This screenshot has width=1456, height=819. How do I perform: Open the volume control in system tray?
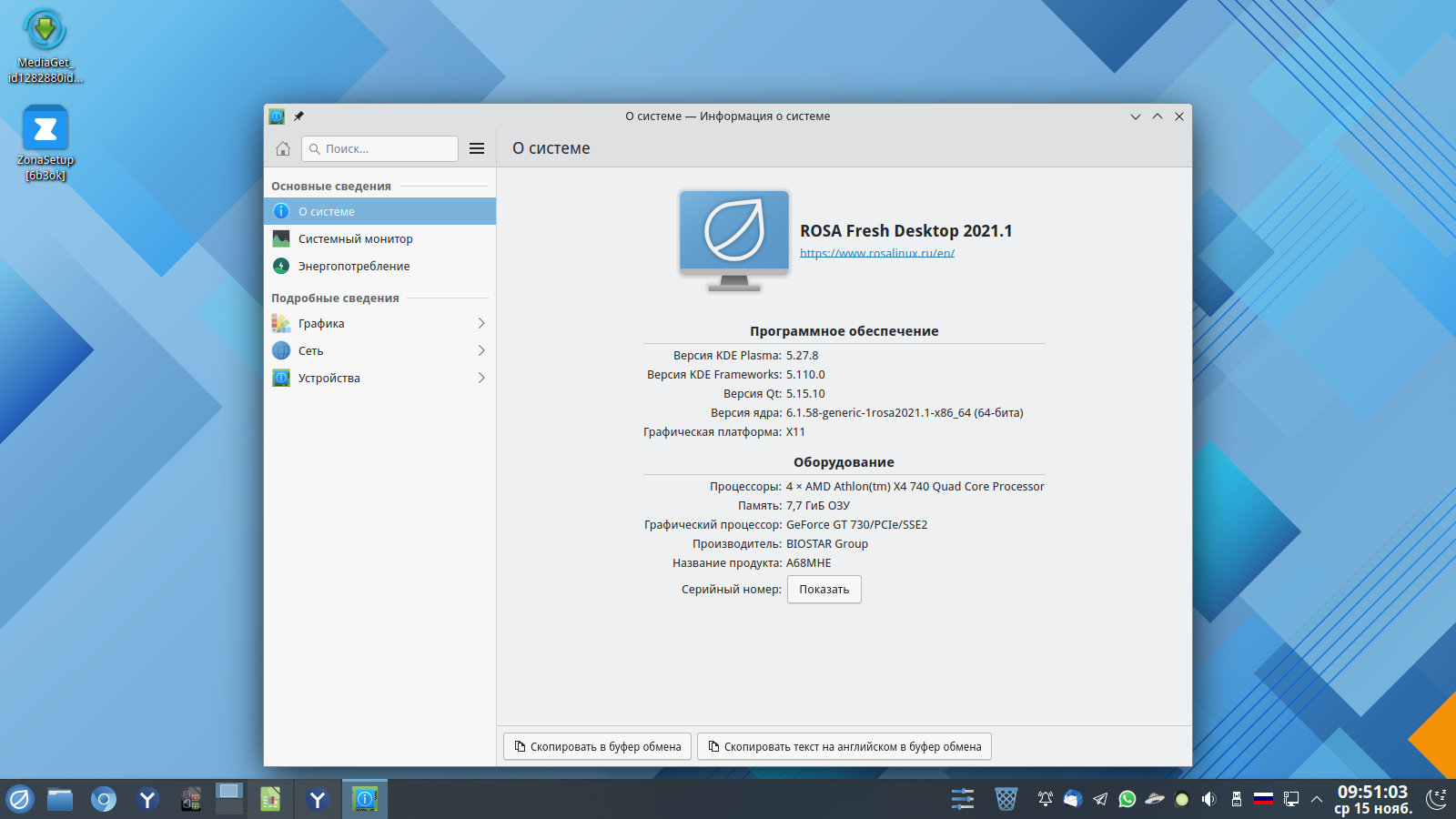tap(1208, 799)
